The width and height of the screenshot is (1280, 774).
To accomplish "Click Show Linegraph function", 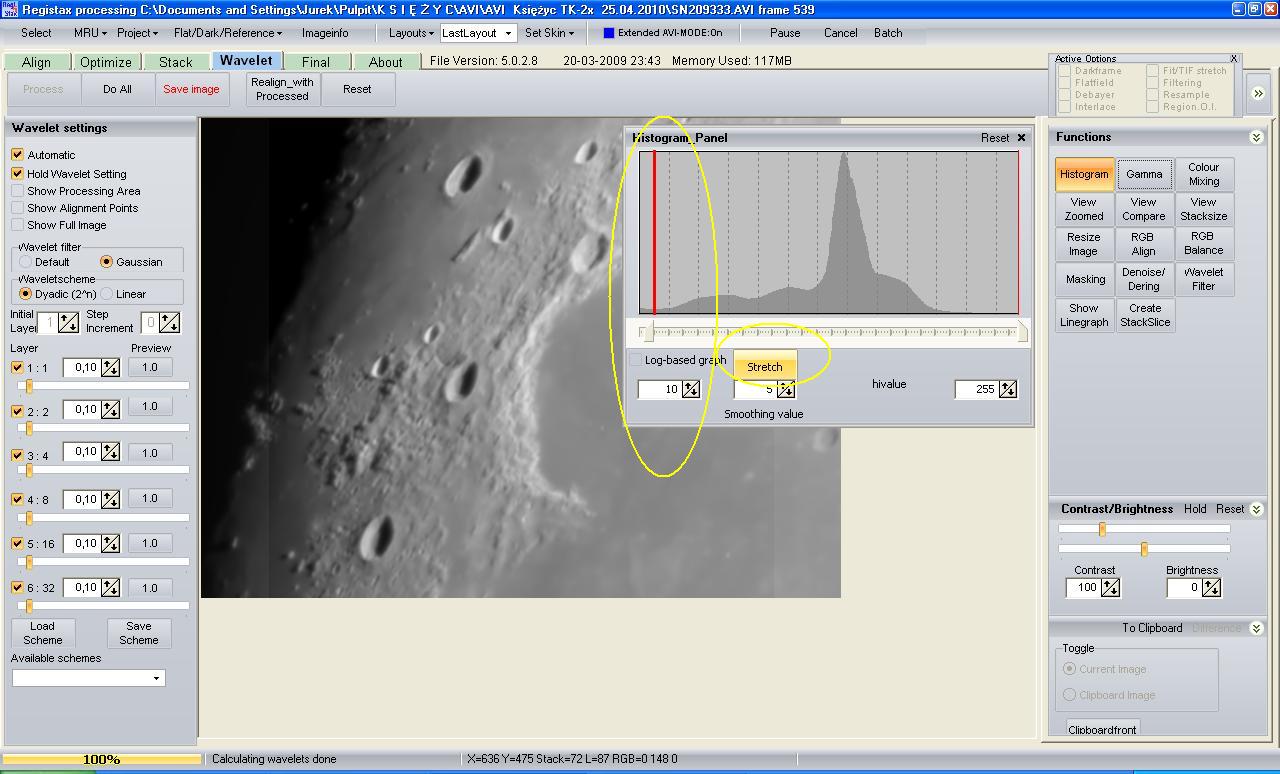I will (1084, 315).
